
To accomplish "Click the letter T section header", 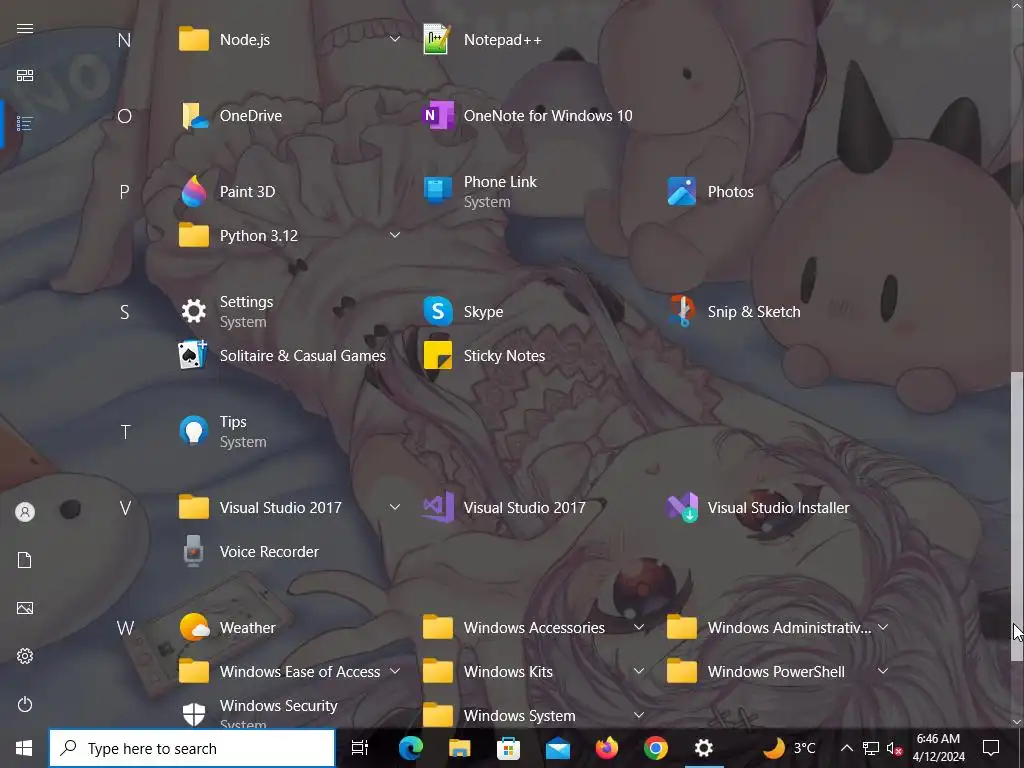I will (125, 432).
